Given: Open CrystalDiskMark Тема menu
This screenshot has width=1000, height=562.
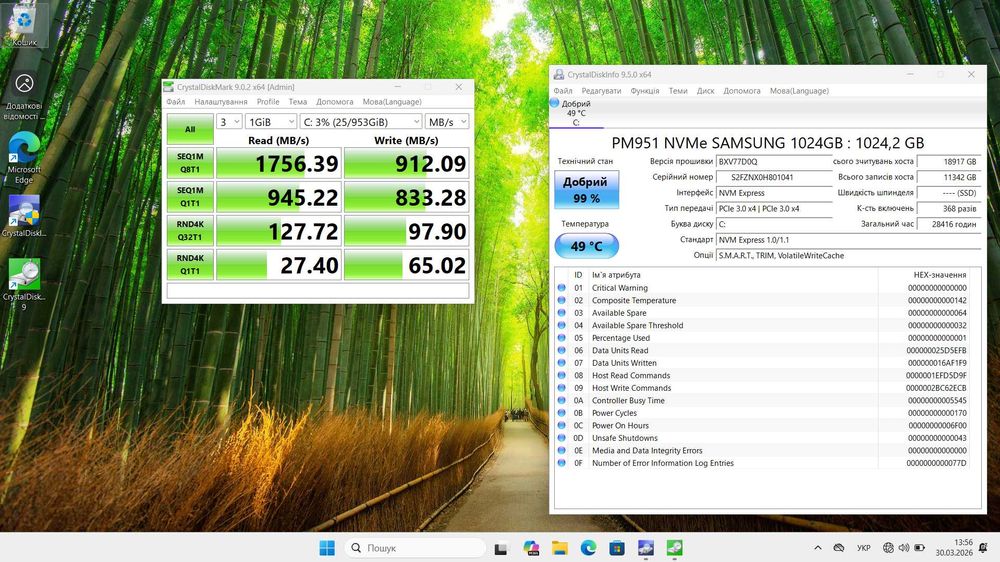Looking at the screenshot, I should (298, 102).
